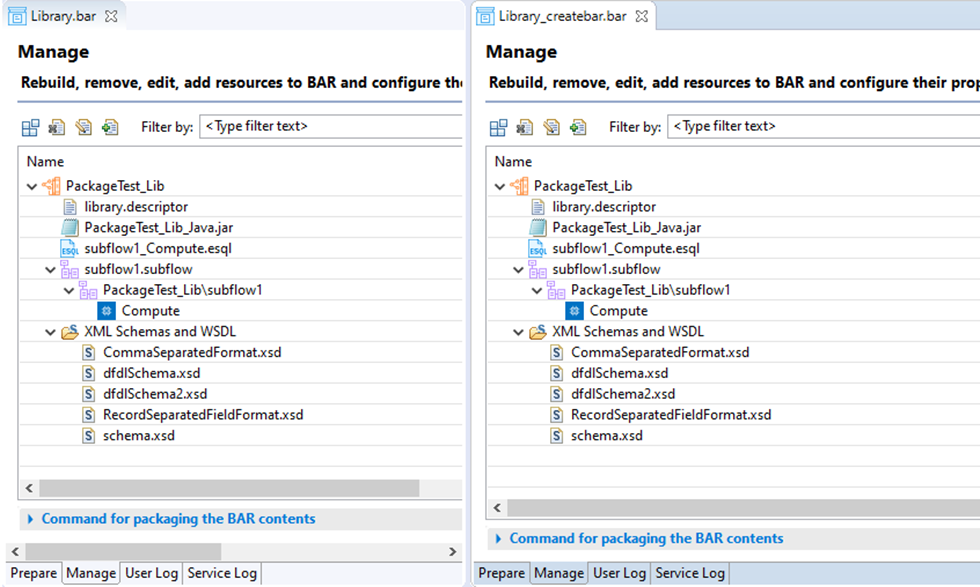The width and height of the screenshot is (980, 587).
Task: Select subflow1_Compute.esql in Library_createbar.bar tree
Action: (x=626, y=248)
